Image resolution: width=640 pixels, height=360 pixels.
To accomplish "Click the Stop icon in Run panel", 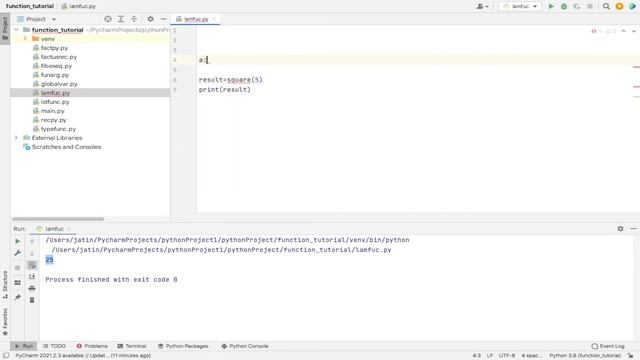I will (x=18, y=268).
